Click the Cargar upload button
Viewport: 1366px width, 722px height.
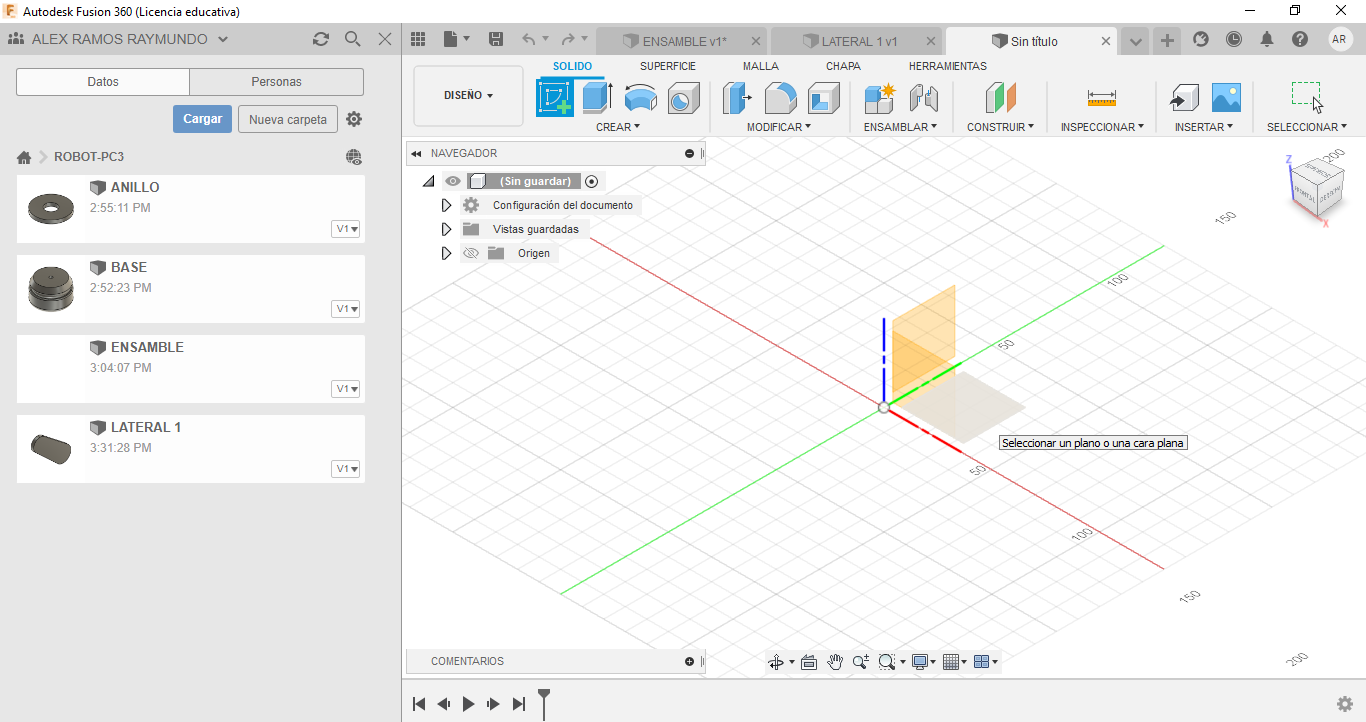click(x=202, y=119)
